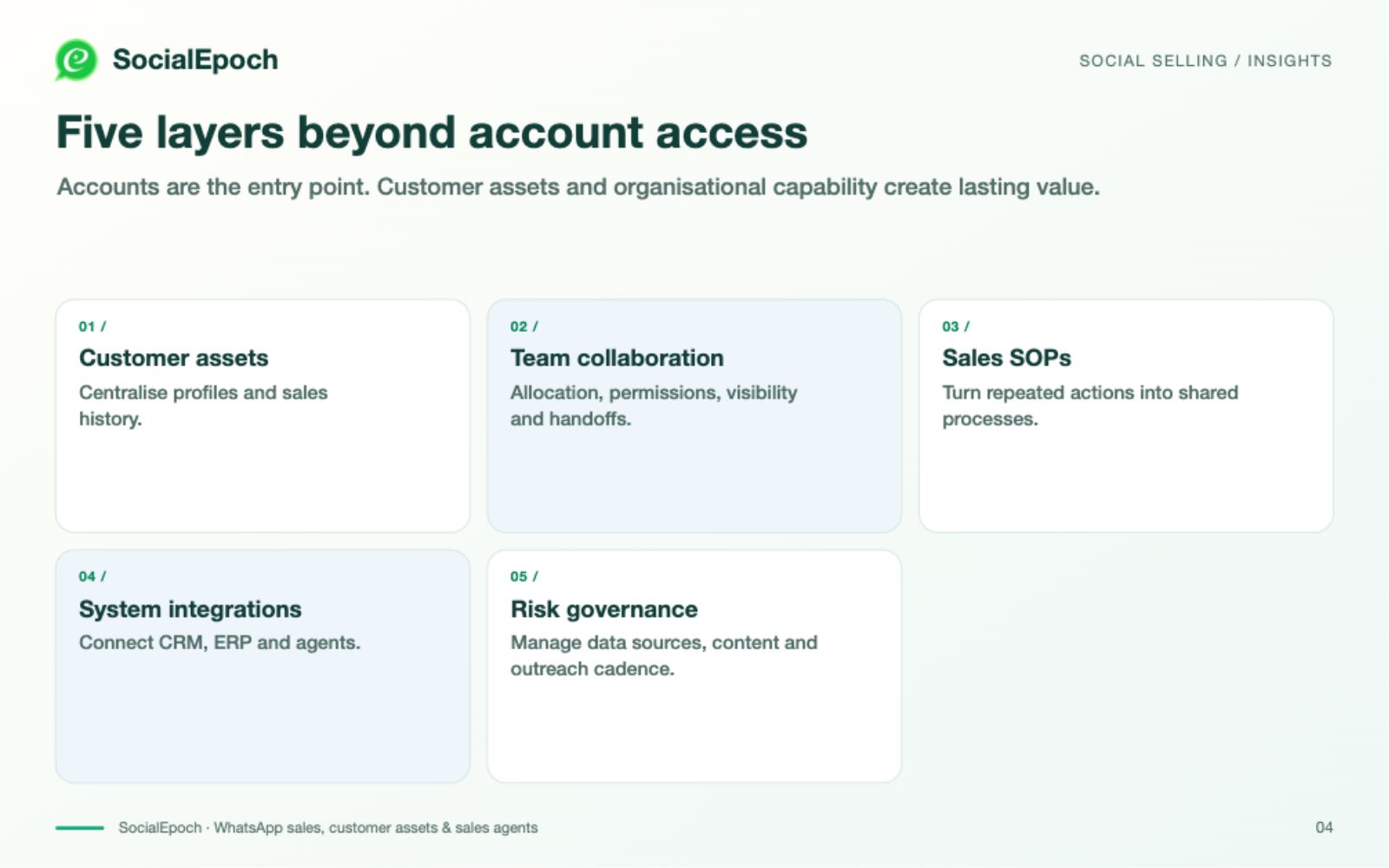Select the 'SOCIAL SELLING / INSIGHTS' header label
1389x868 pixels.
[1205, 61]
